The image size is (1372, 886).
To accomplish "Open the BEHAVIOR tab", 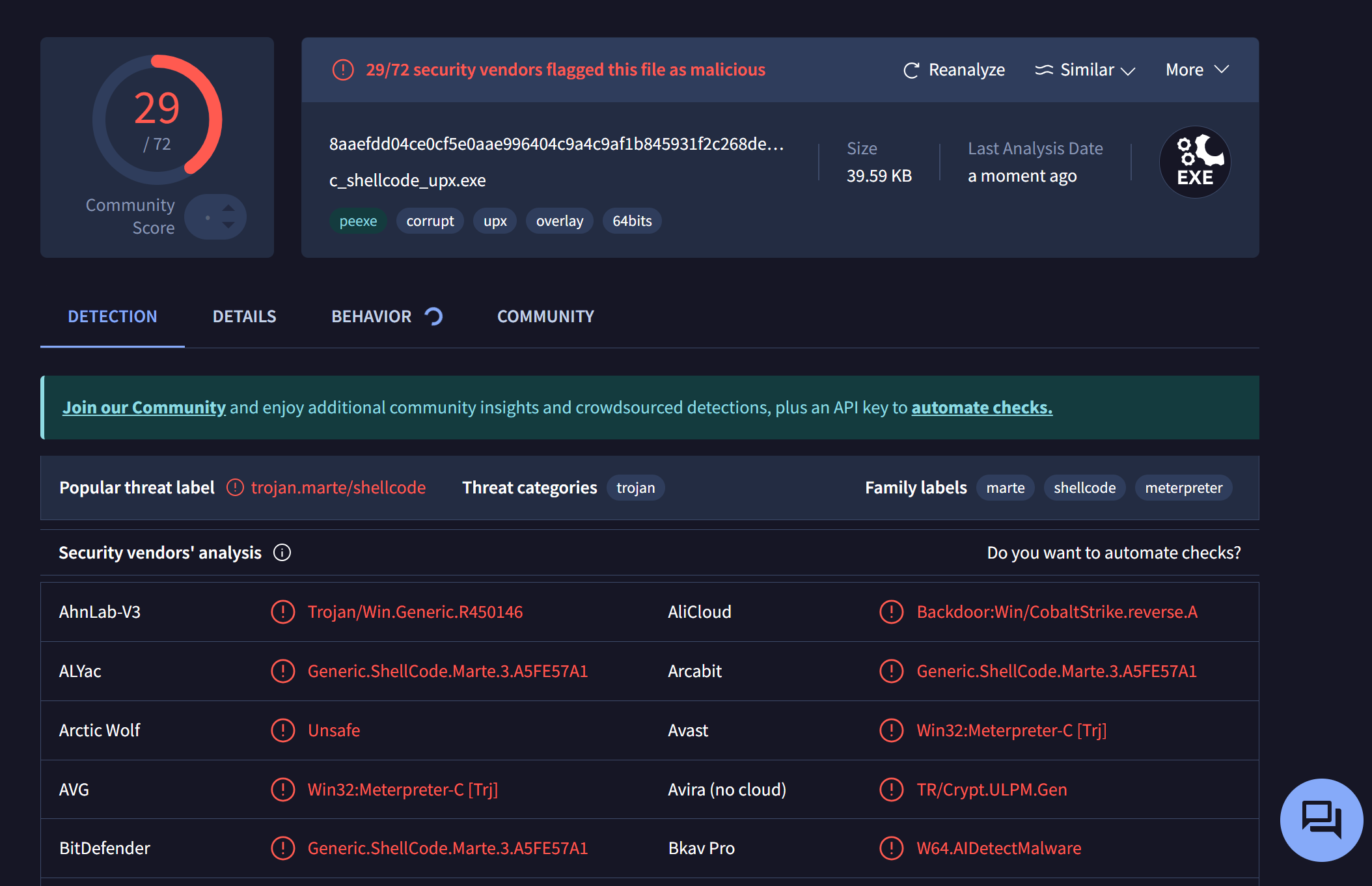I will (x=372, y=316).
